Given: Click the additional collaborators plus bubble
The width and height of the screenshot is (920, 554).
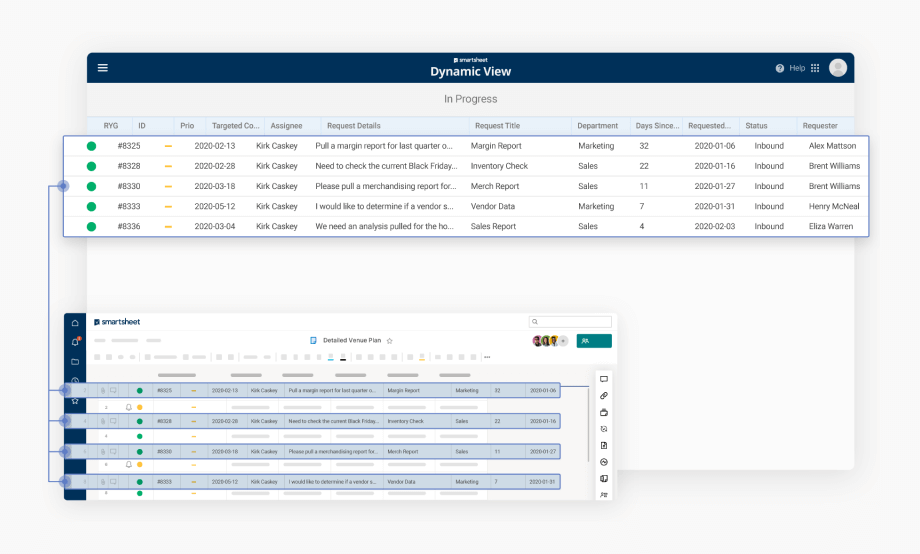Looking at the screenshot, I should click(x=563, y=341).
